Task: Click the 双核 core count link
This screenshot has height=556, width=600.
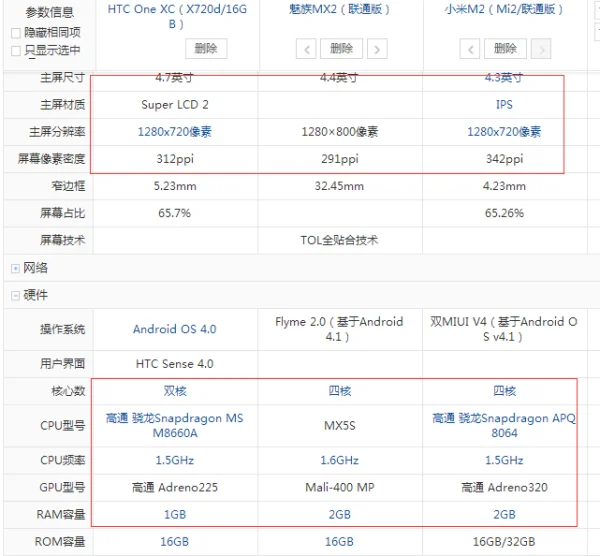Action: point(175,391)
